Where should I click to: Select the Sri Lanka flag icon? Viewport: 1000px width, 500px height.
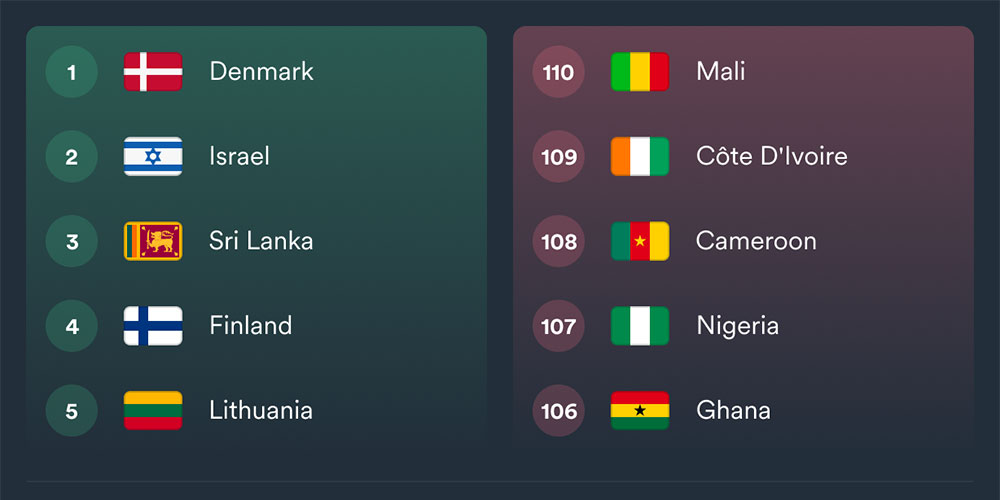coord(153,241)
